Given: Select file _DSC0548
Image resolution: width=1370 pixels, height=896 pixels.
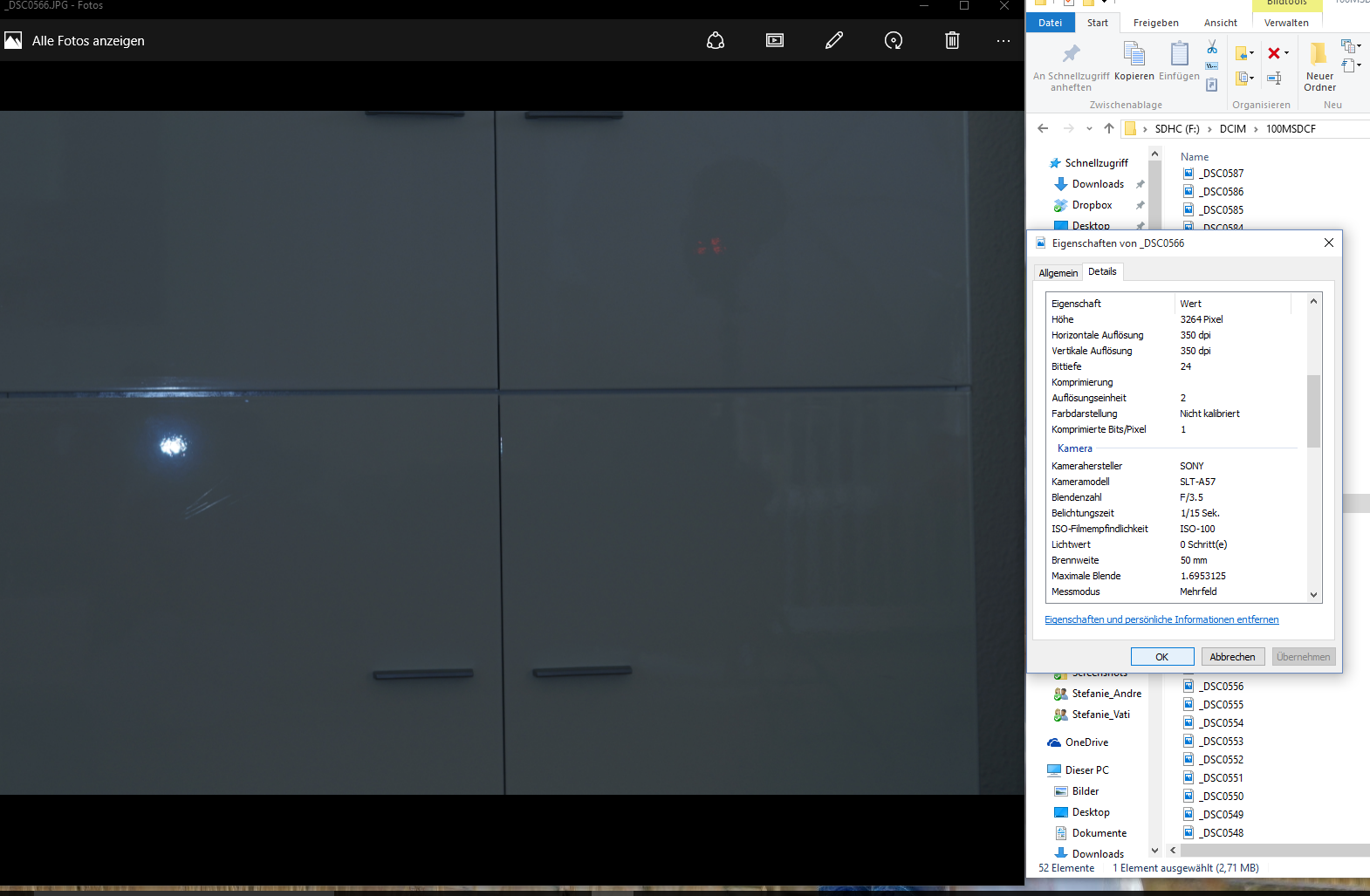Looking at the screenshot, I should 1221,833.
